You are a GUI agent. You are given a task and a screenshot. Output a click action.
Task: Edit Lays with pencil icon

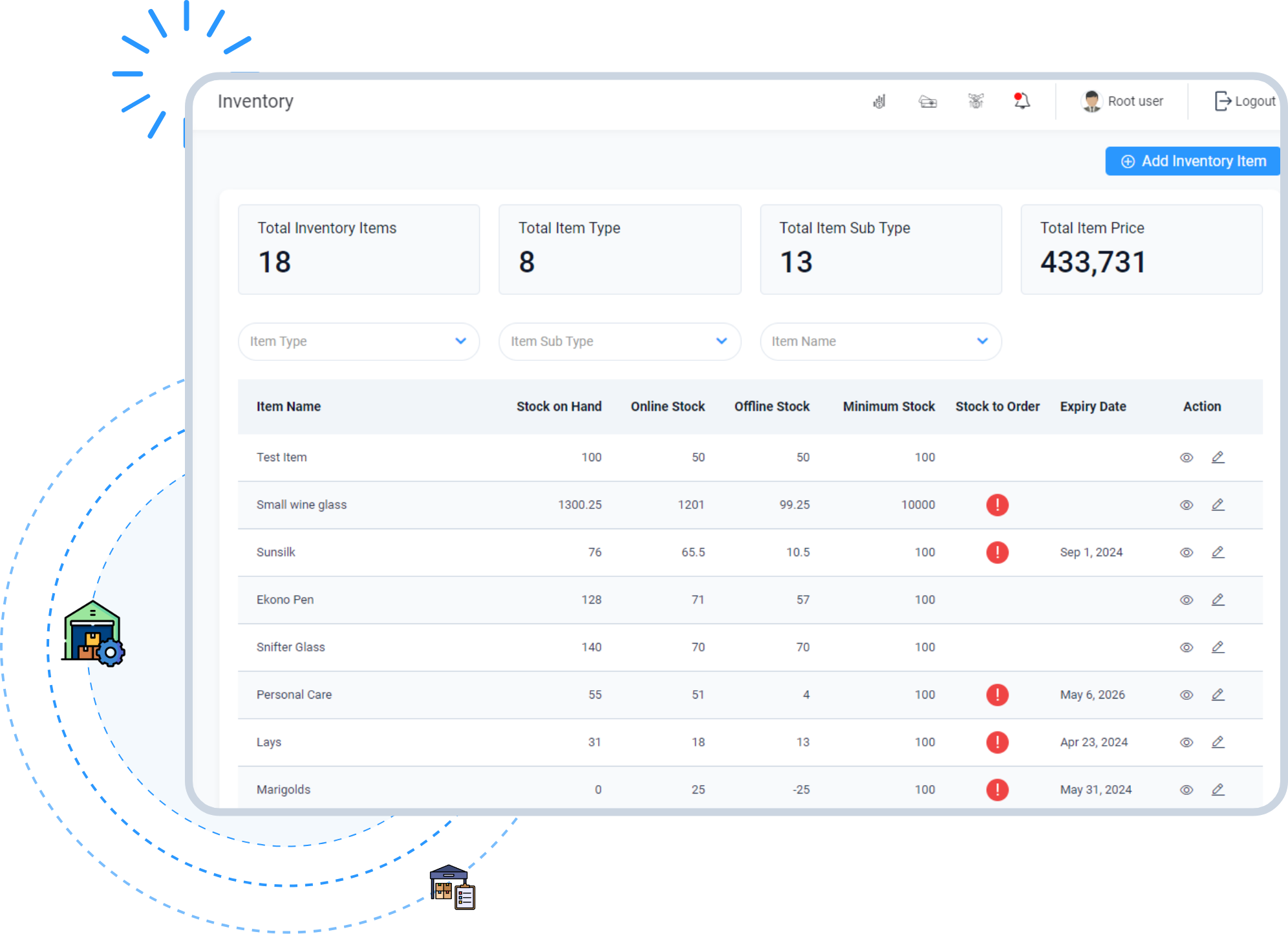click(x=1218, y=742)
